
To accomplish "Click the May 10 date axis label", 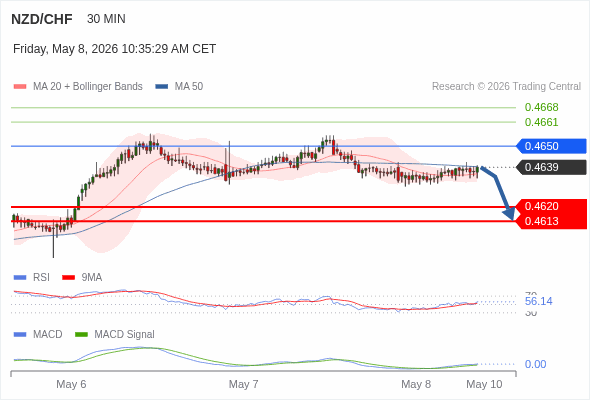I will click(484, 384).
